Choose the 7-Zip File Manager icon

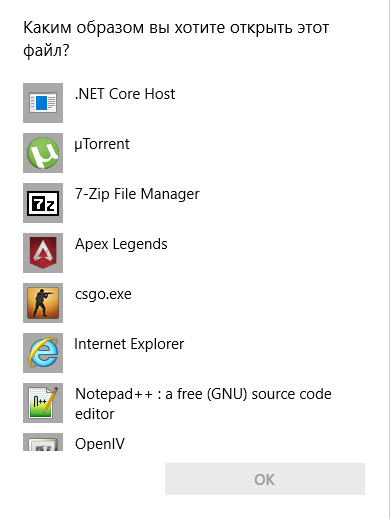click(x=43, y=203)
